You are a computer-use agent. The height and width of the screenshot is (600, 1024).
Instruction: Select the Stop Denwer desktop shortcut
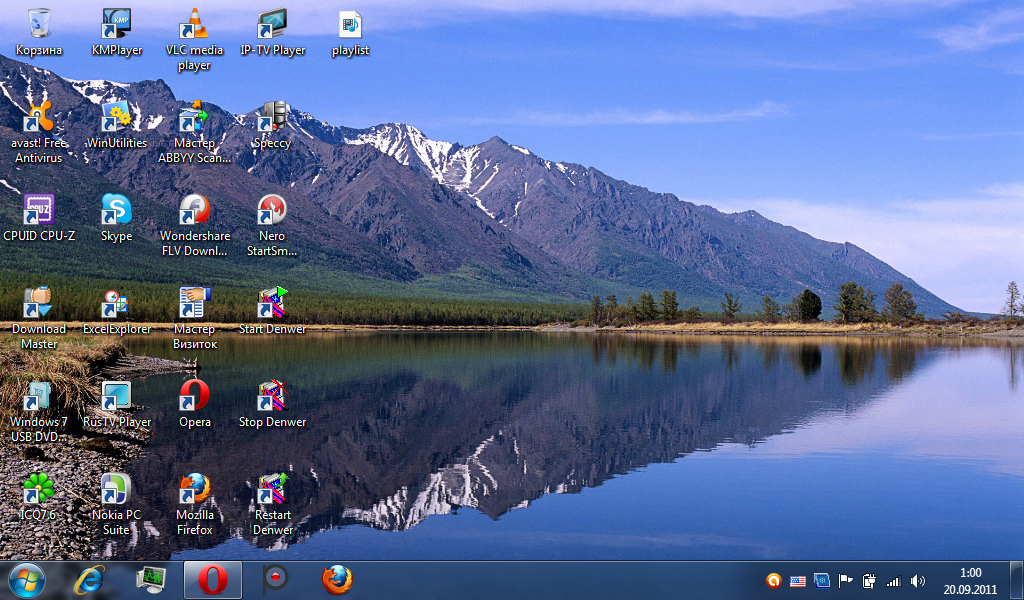tap(272, 397)
